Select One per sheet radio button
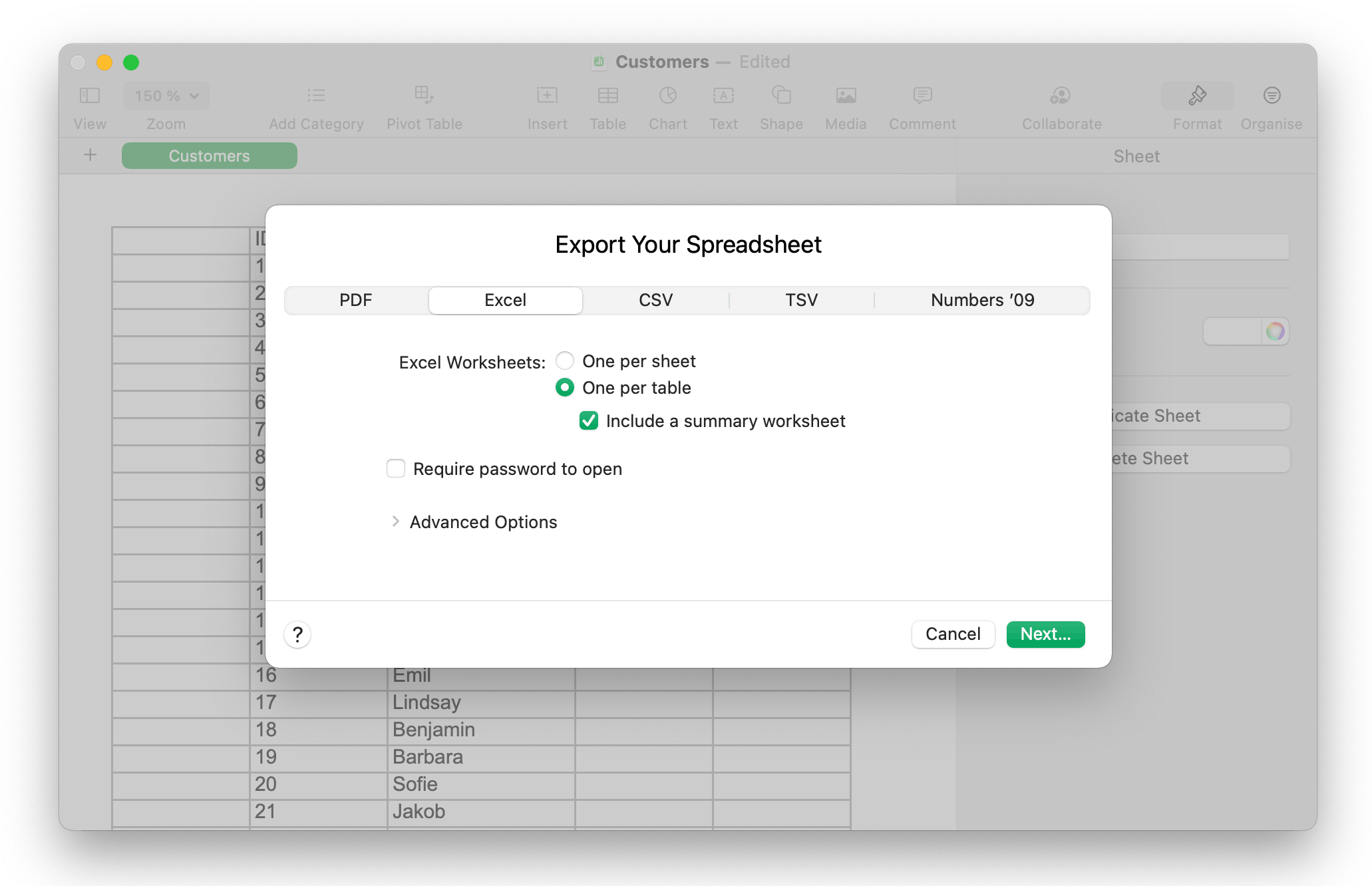This screenshot has width=1372, height=886. pos(566,360)
